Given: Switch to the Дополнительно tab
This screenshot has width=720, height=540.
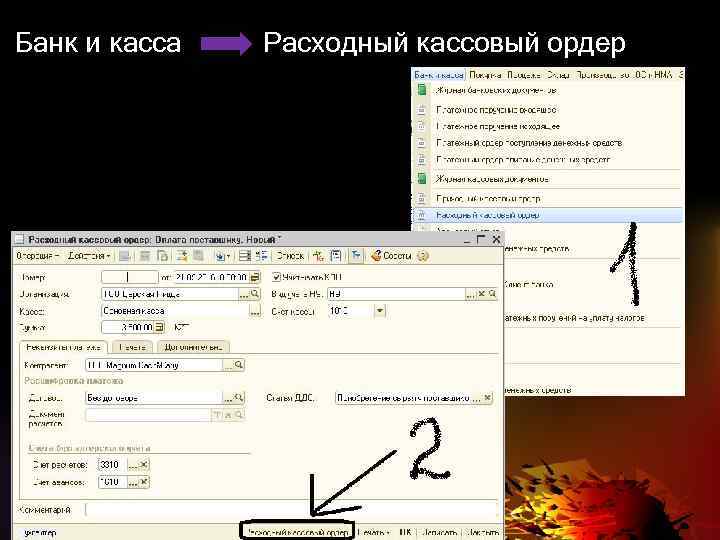Looking at the screenshot, I should coord(193,347).
